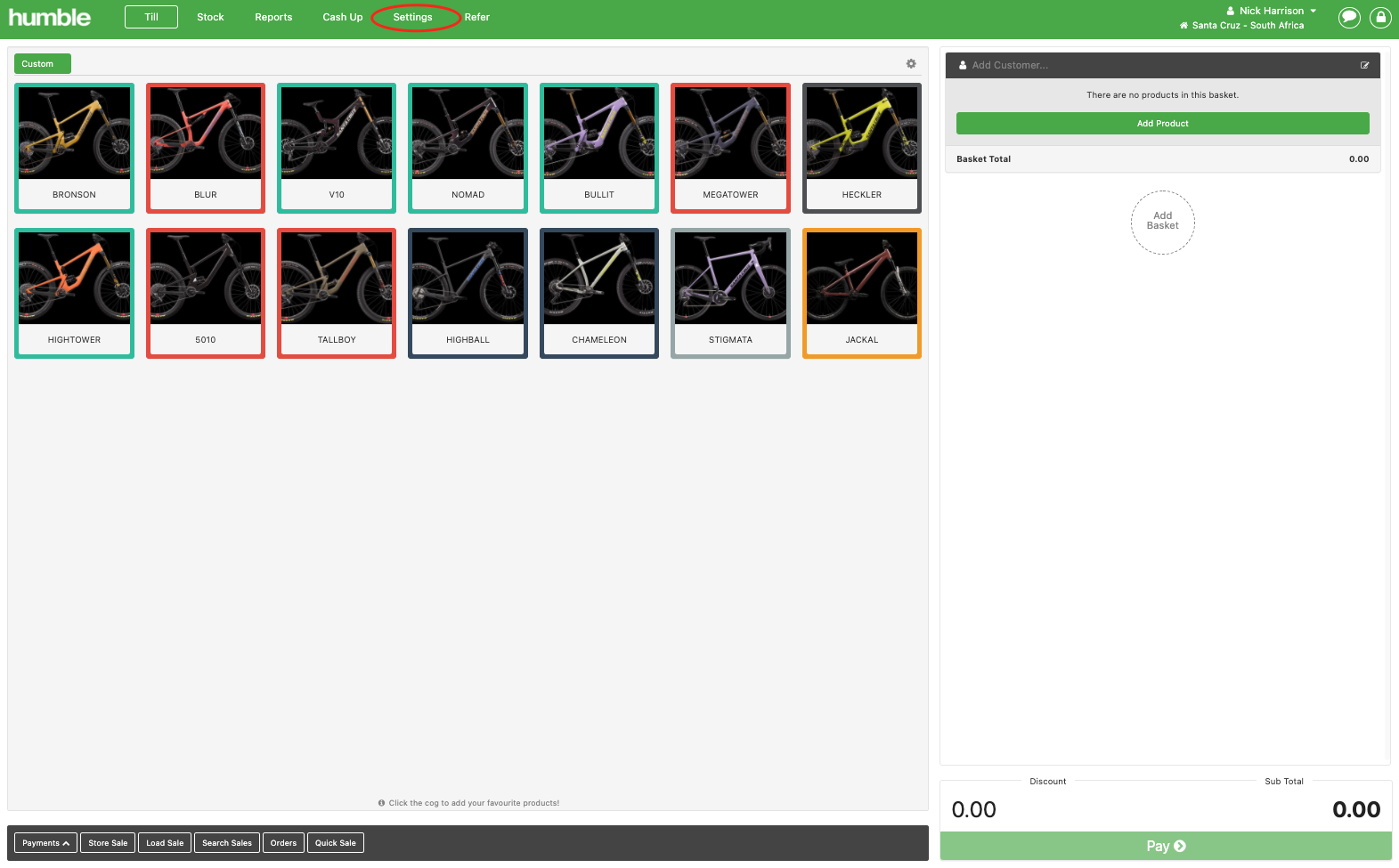
Task: Open Orders
Action: point(283,843)
